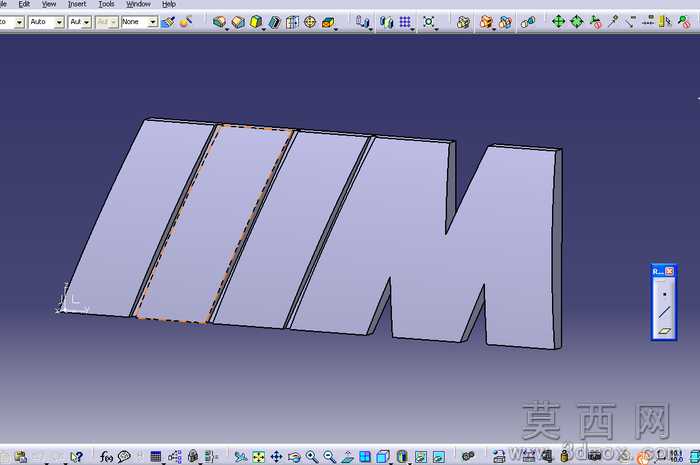Open the Rectangular Pattern flyout arrow
Image resolution: width=700 pixels, height=465 pixels.
coord(412,29)
